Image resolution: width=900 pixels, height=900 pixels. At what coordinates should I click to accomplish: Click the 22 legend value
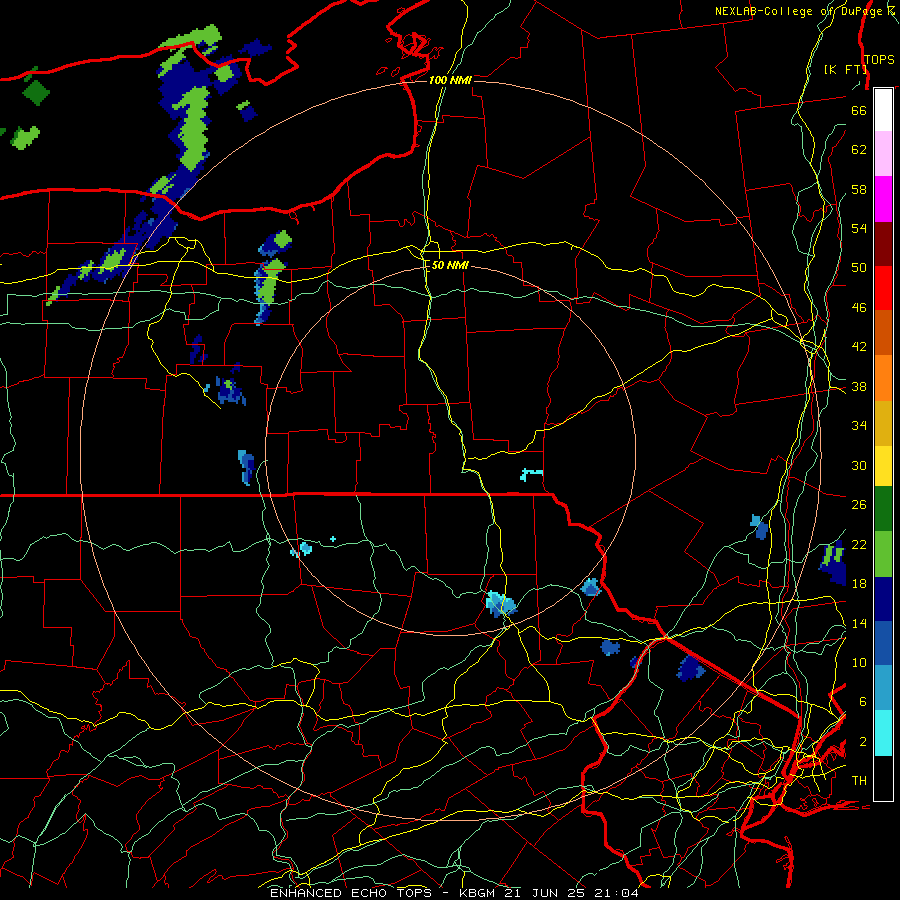pos(859,544)
